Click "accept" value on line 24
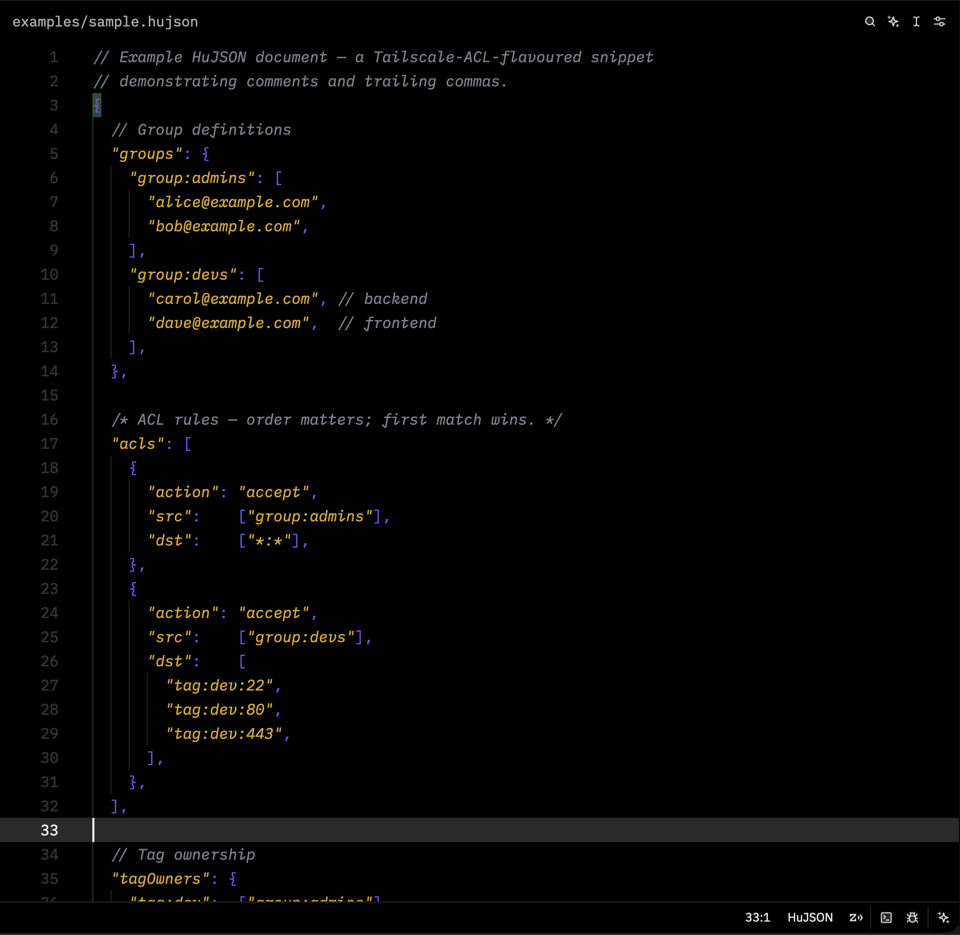The width and height of the screenshot is (960, 935). tap(274, 613)
